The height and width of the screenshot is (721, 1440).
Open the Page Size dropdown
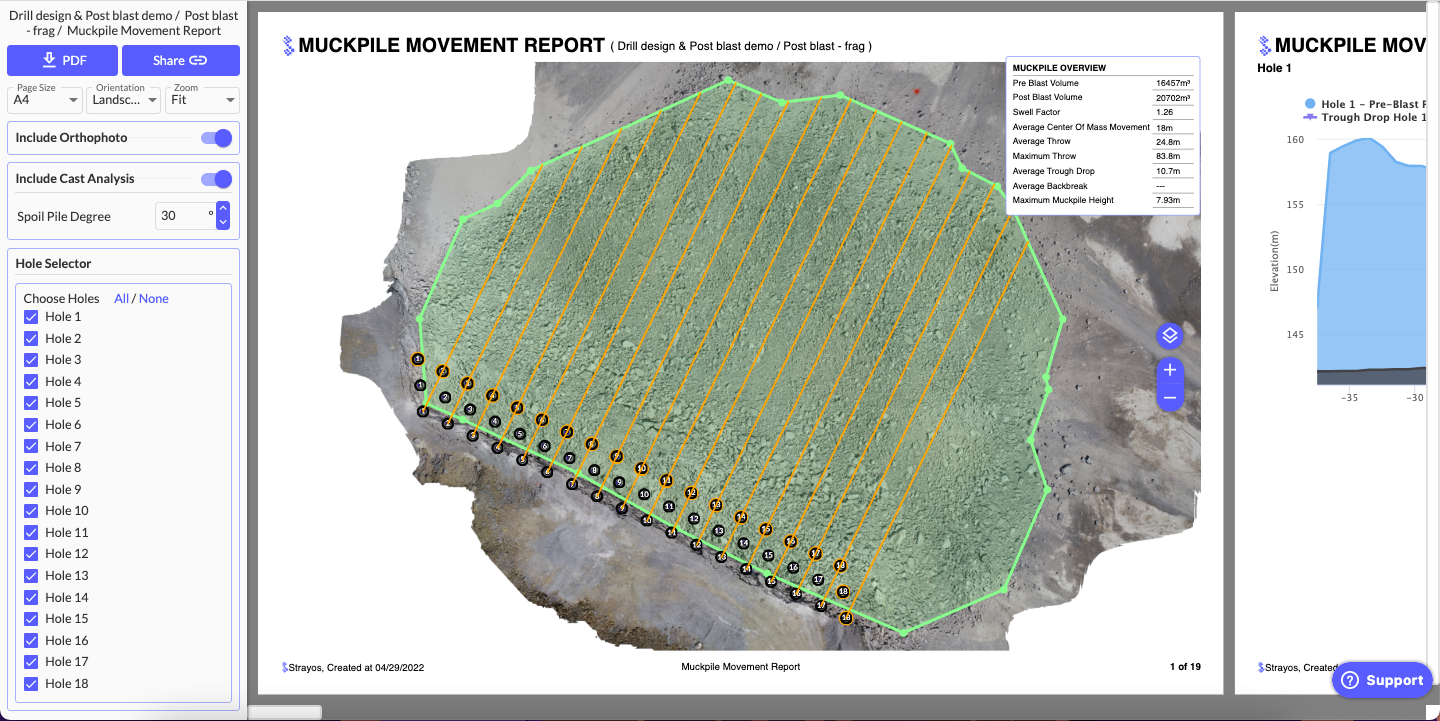coord(47,99)
